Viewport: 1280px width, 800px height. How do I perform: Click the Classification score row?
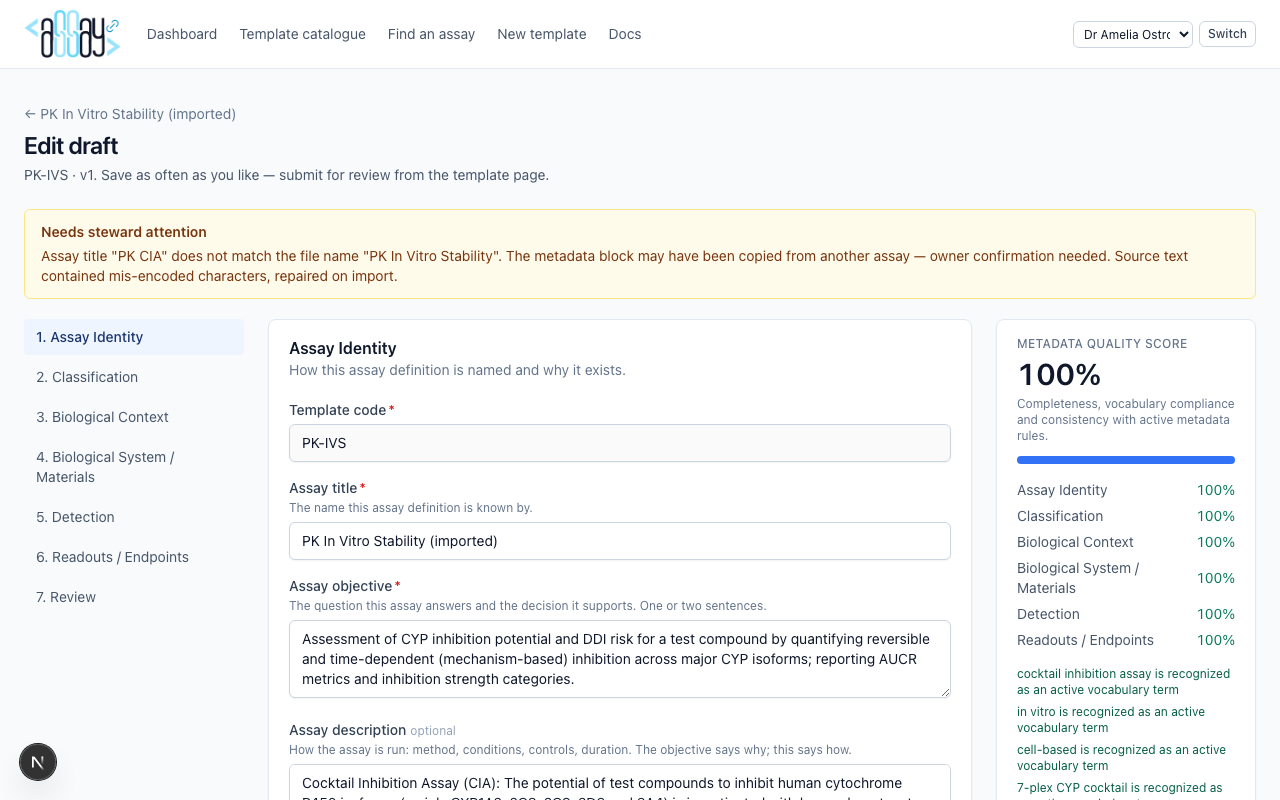tap(1126, 516)
